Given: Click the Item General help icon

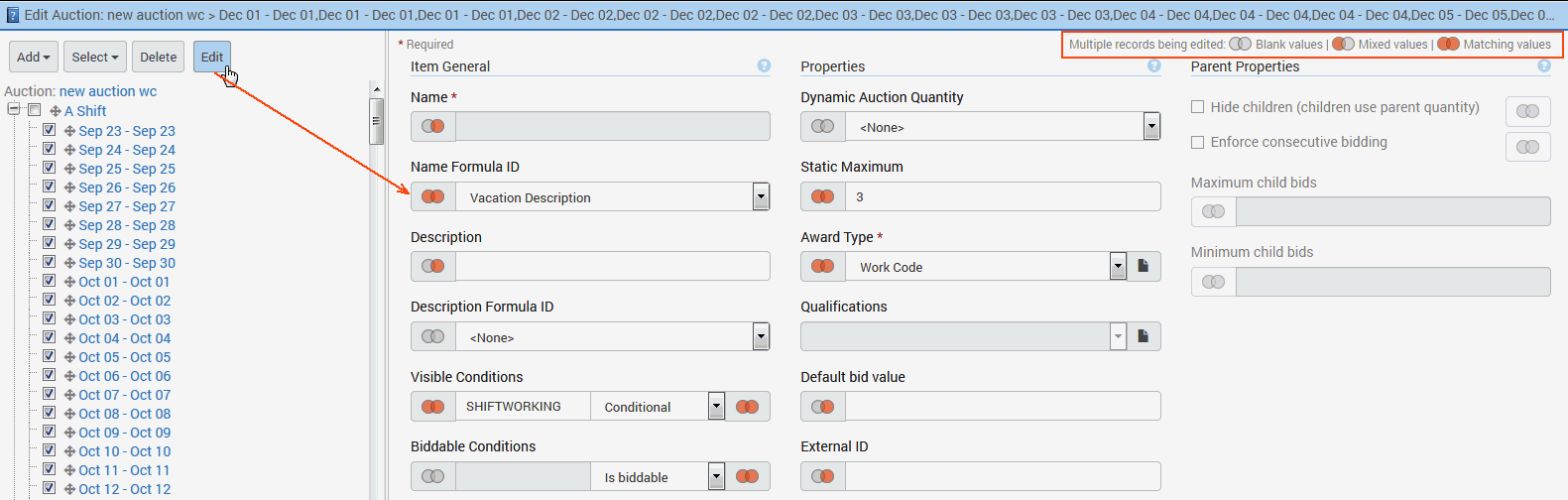Looking at the screenshot, I should tap(764, 65).
